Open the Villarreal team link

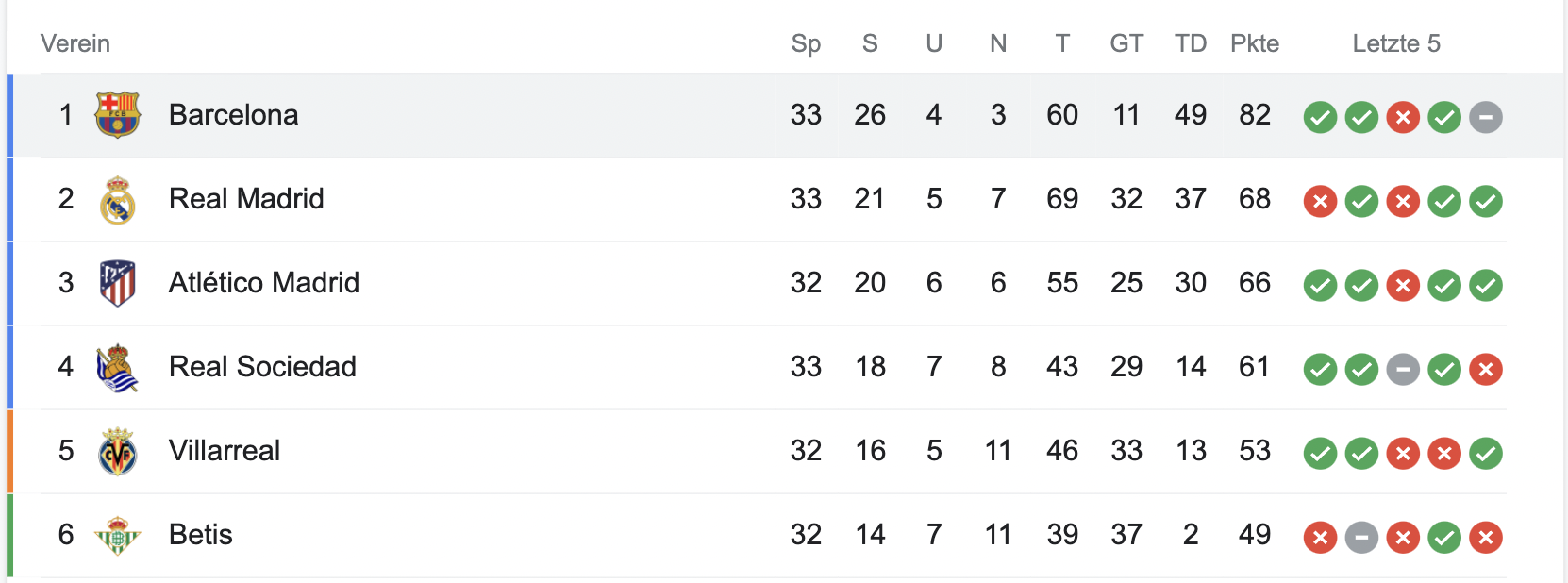[x=225, y=451]
